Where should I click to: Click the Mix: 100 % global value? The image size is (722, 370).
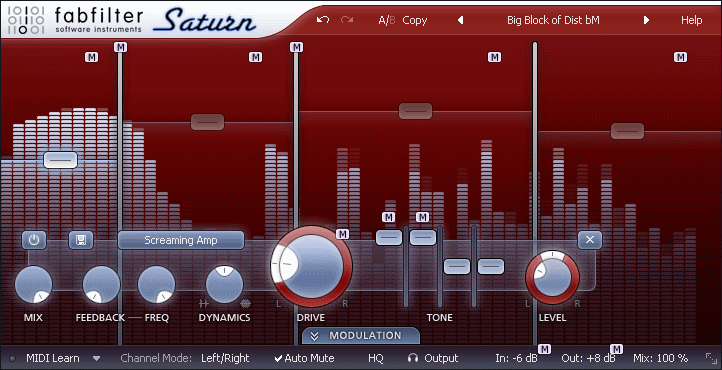pos(661,358)
